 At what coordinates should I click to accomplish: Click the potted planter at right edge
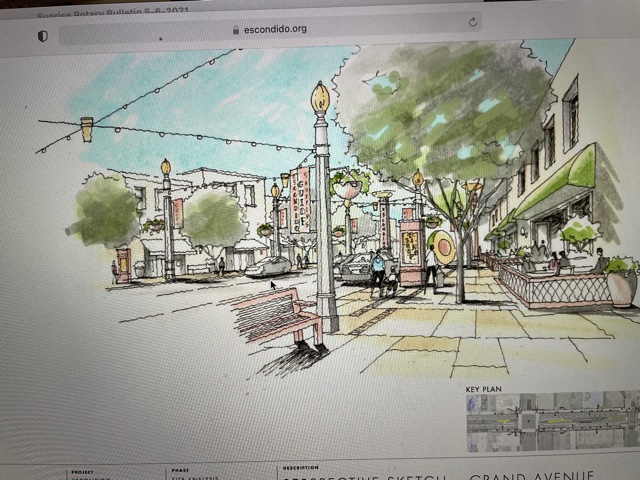pos(620,282)
